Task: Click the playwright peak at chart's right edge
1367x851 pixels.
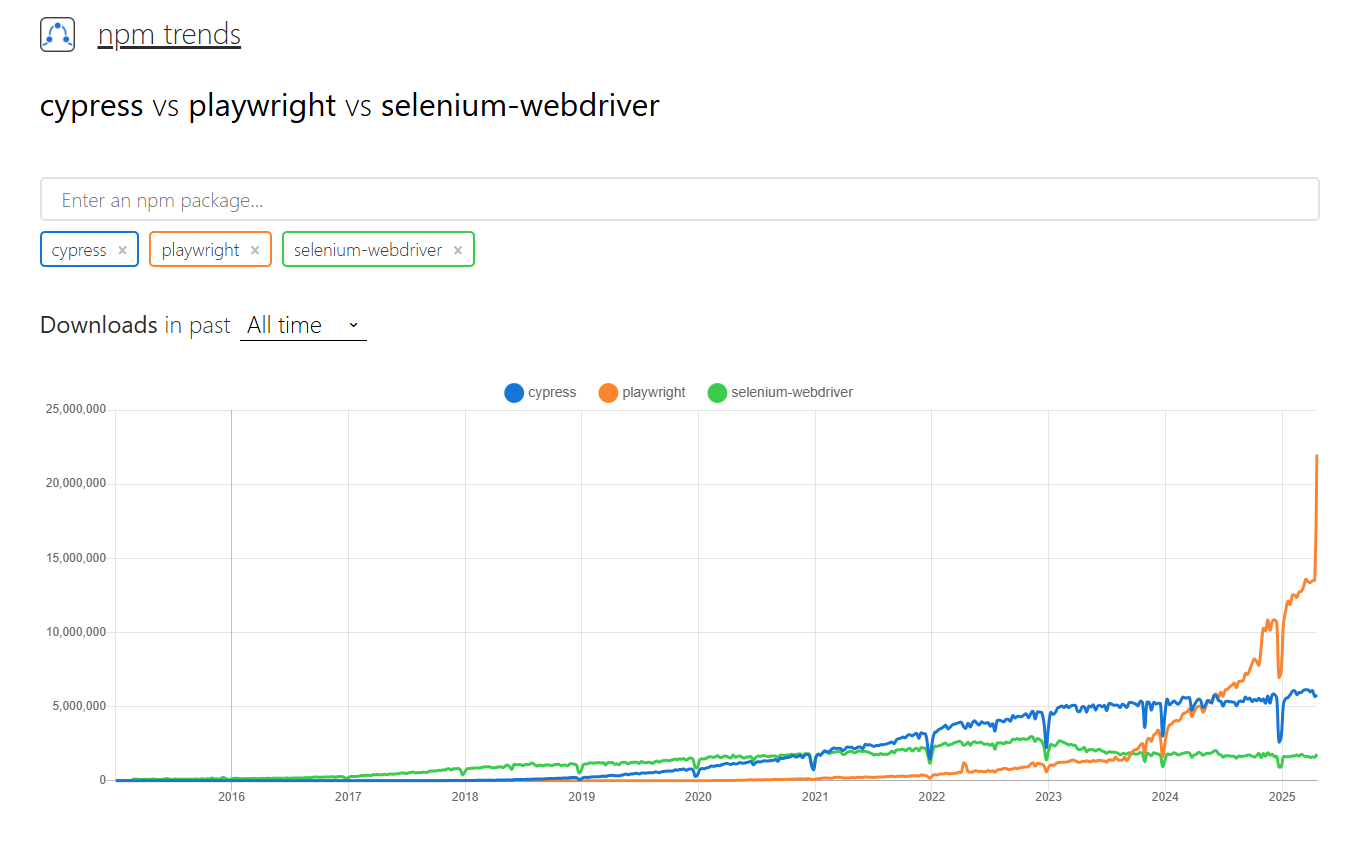Action: coord(1316,456)
